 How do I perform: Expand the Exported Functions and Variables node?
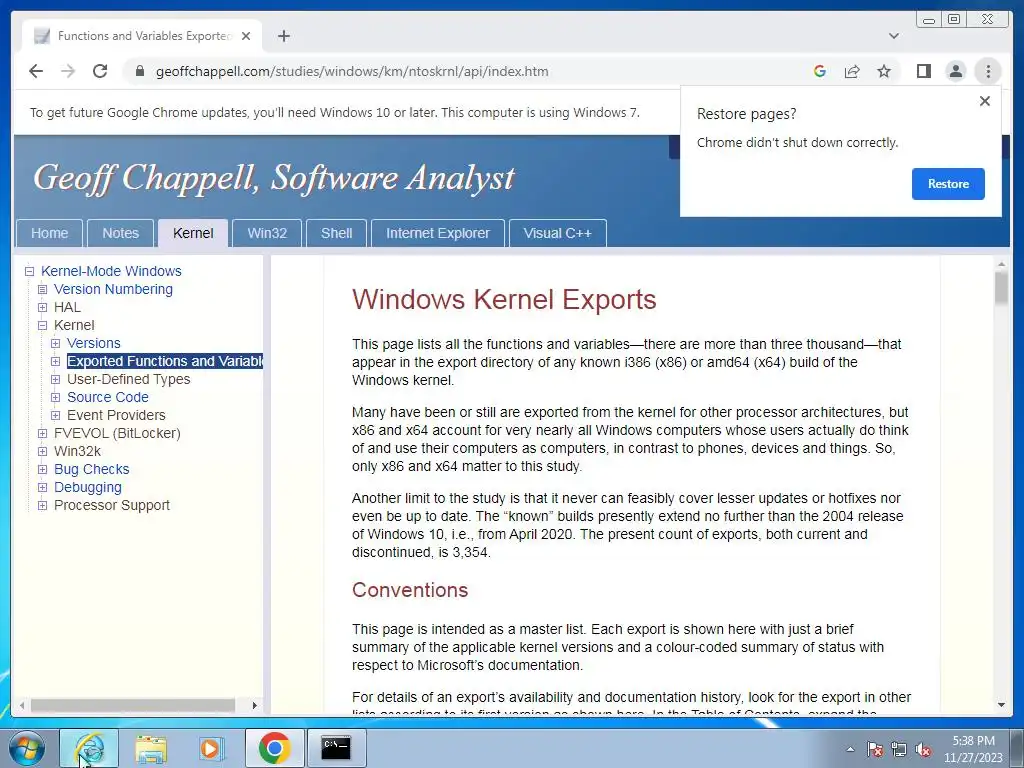56,361
